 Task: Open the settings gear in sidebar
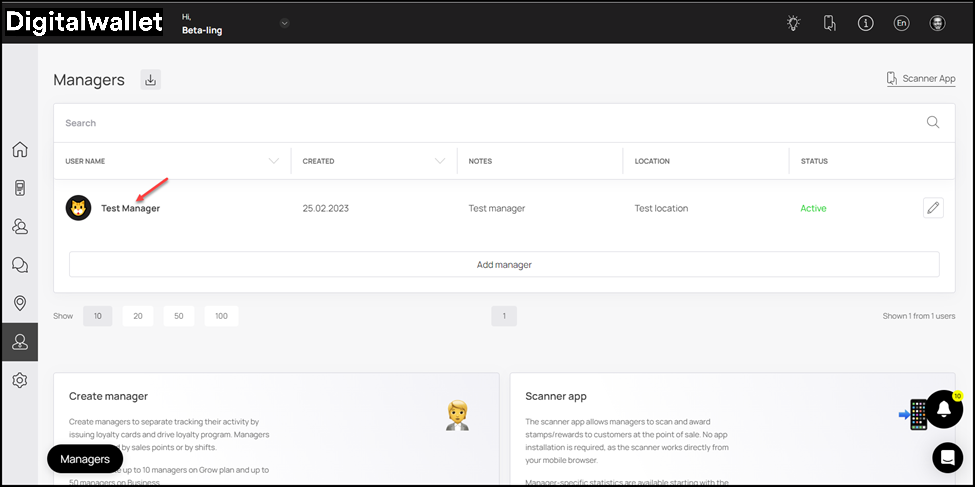(x=20, y=380)
